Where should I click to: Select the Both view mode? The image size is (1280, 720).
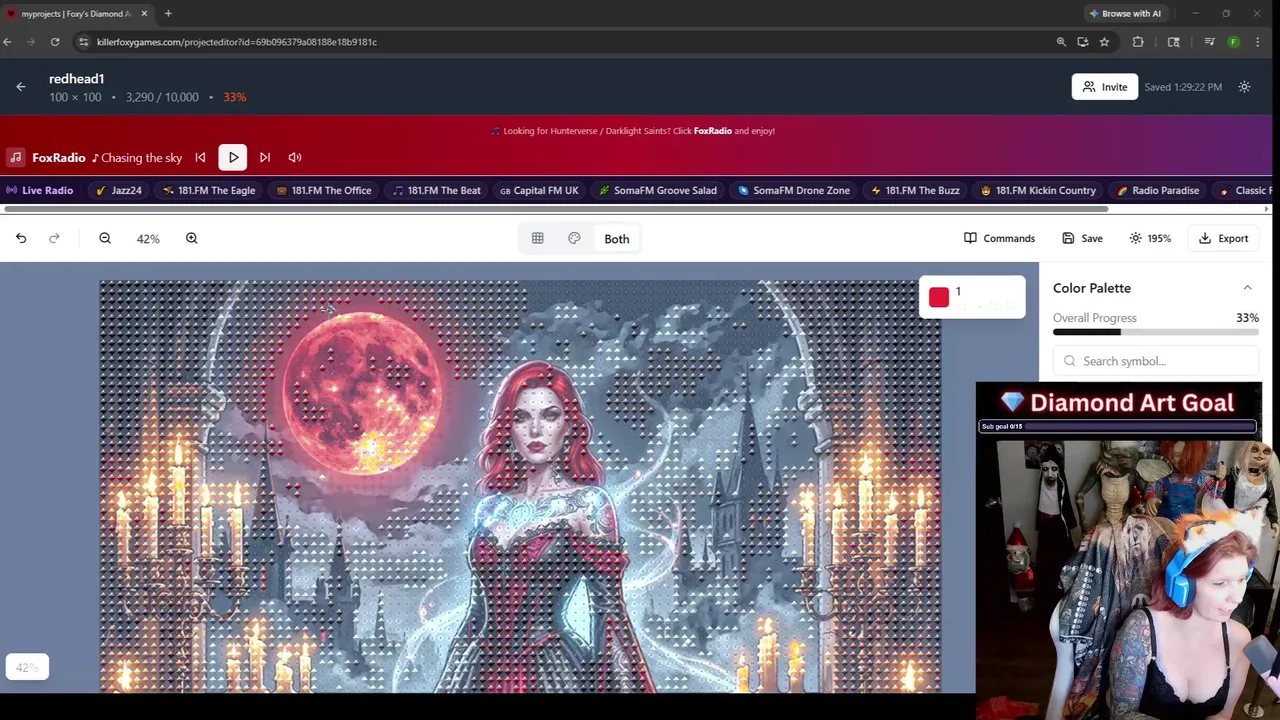(x=616, y=239)
